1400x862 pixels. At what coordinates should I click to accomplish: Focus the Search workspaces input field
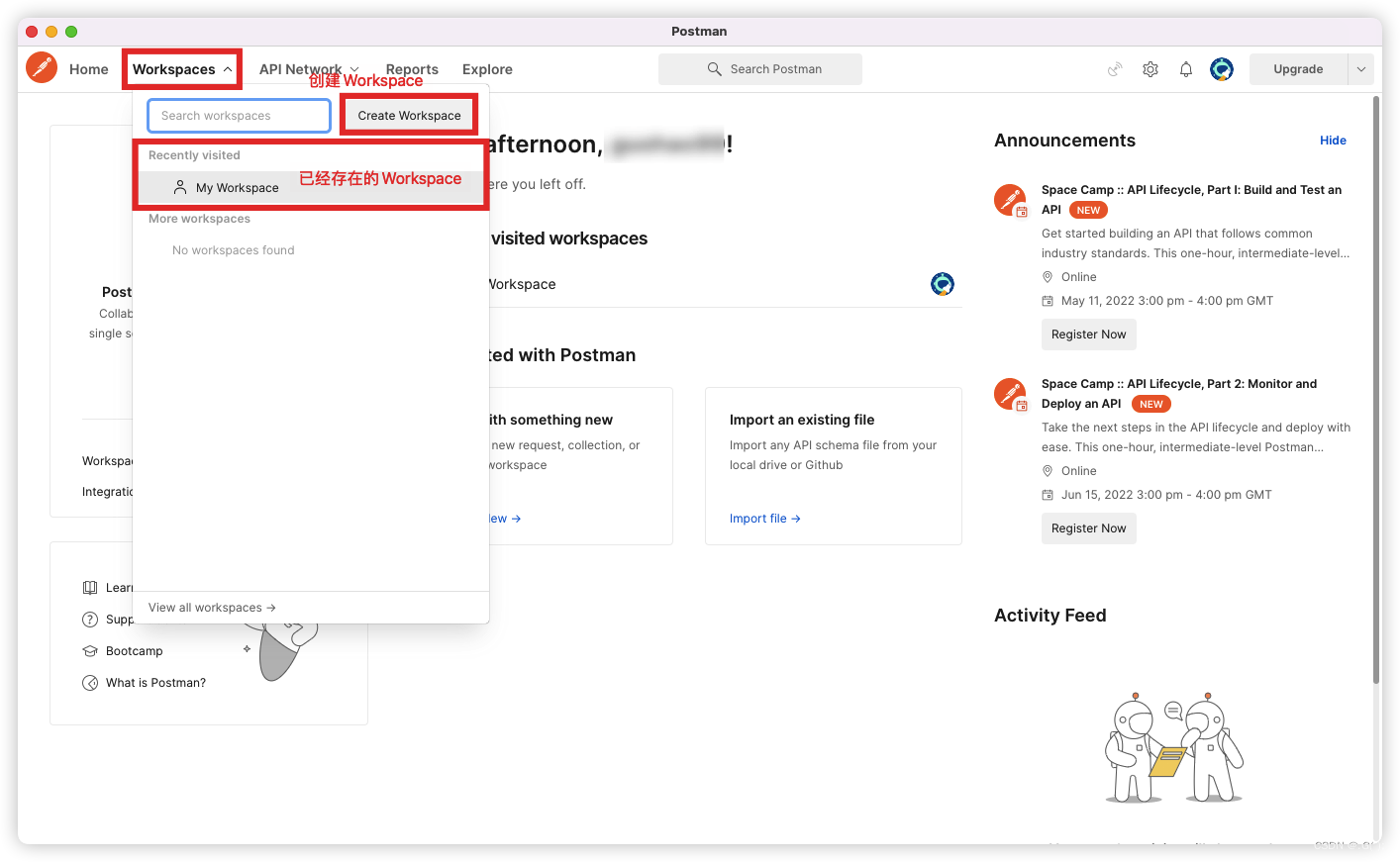point(239,116)
